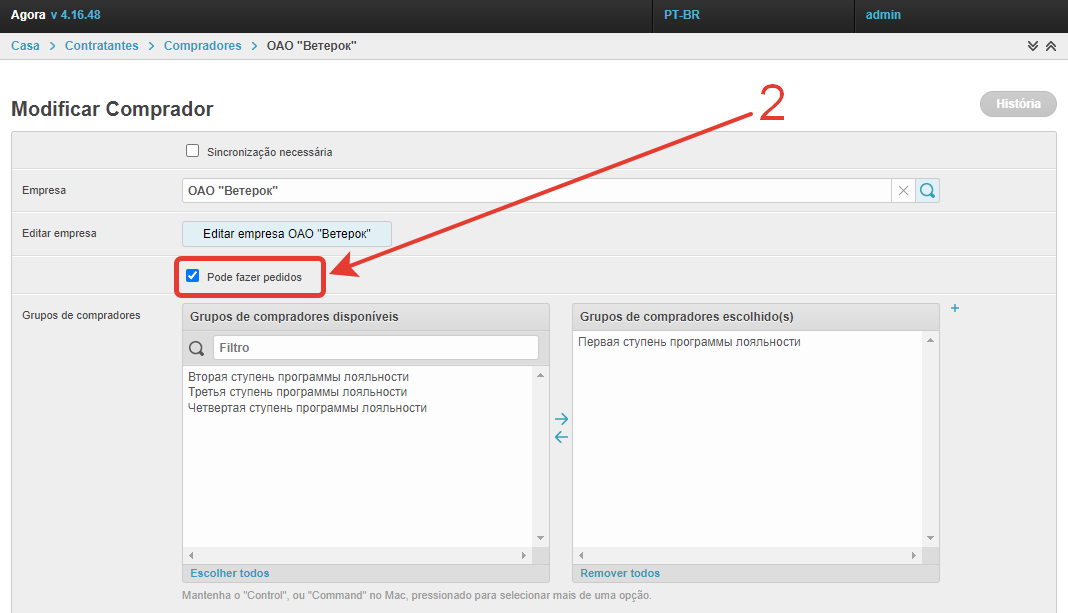Move selected group left with arrow icon

click(x=561, y=437)
